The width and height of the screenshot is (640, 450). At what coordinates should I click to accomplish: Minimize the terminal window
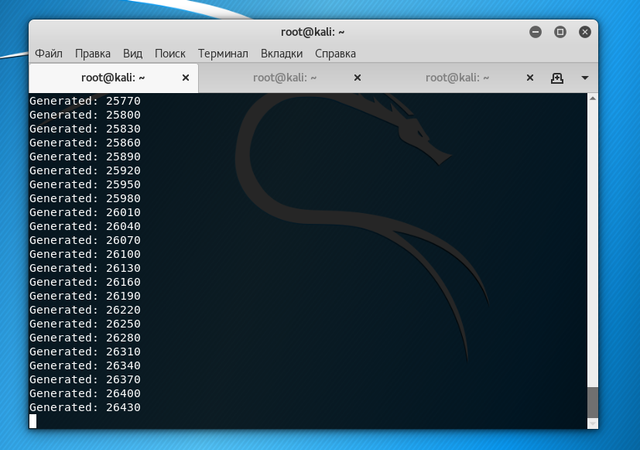point(536,32)
